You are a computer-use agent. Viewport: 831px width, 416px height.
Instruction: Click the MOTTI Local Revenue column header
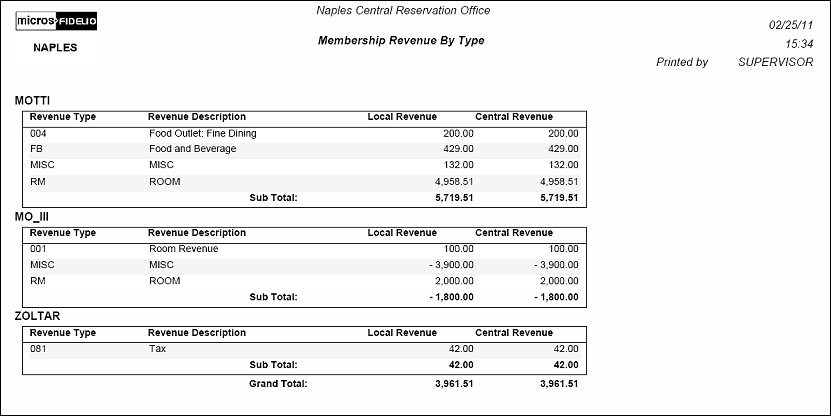tap(402, 117)
